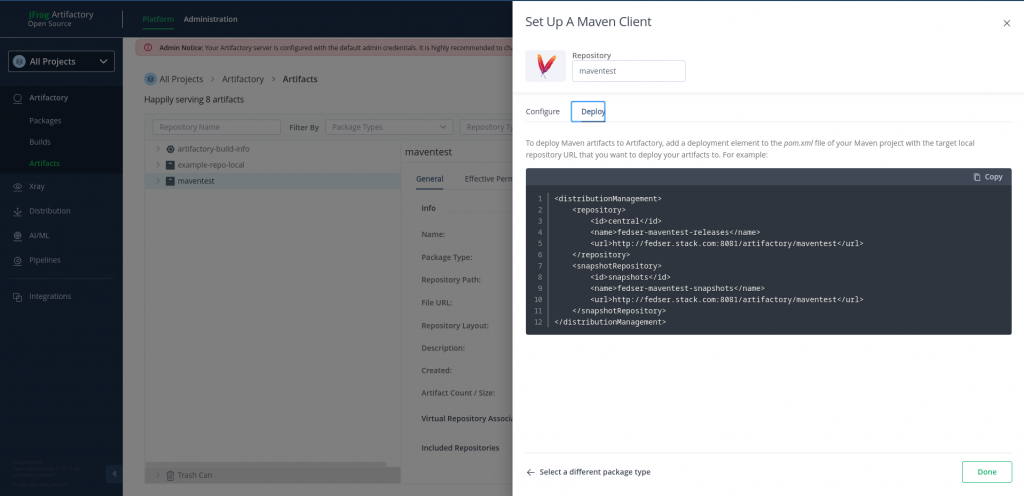The width and height of the screenshot is (1024, 496).
Task: Switch to the Configure tab
Action: [x=543, y=112]
